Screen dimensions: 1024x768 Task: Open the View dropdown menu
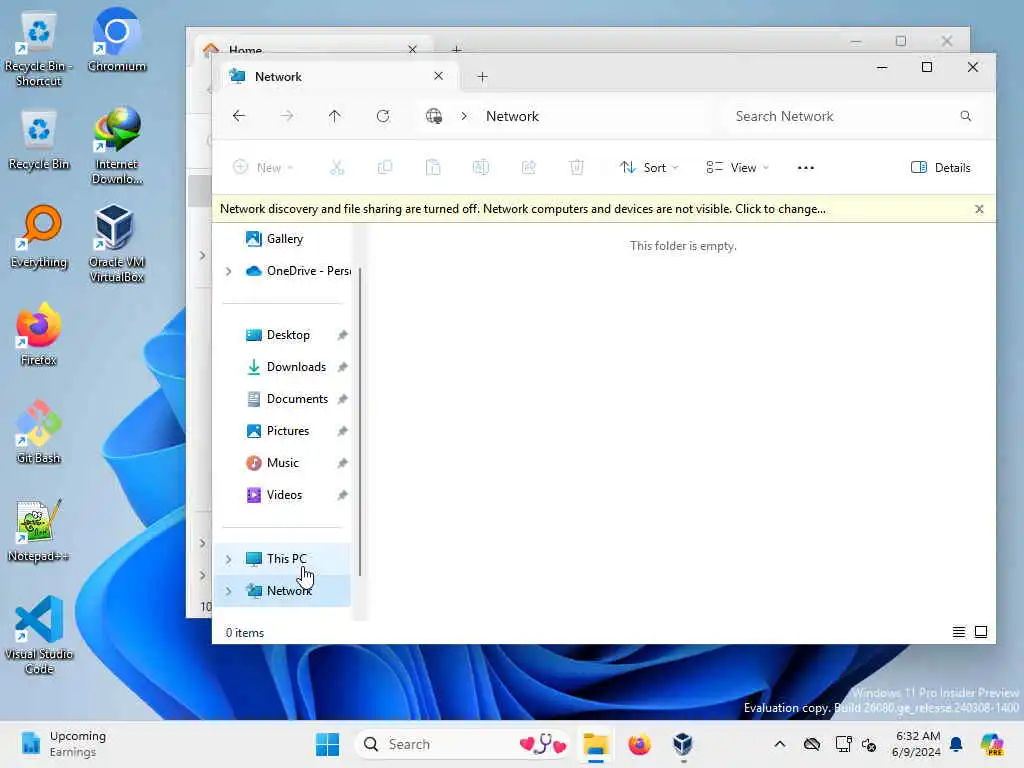tap(737, 168)
